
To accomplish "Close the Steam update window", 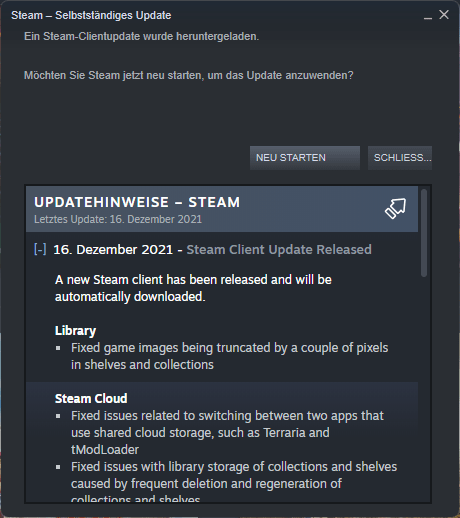I will click(x=444, y=15).
